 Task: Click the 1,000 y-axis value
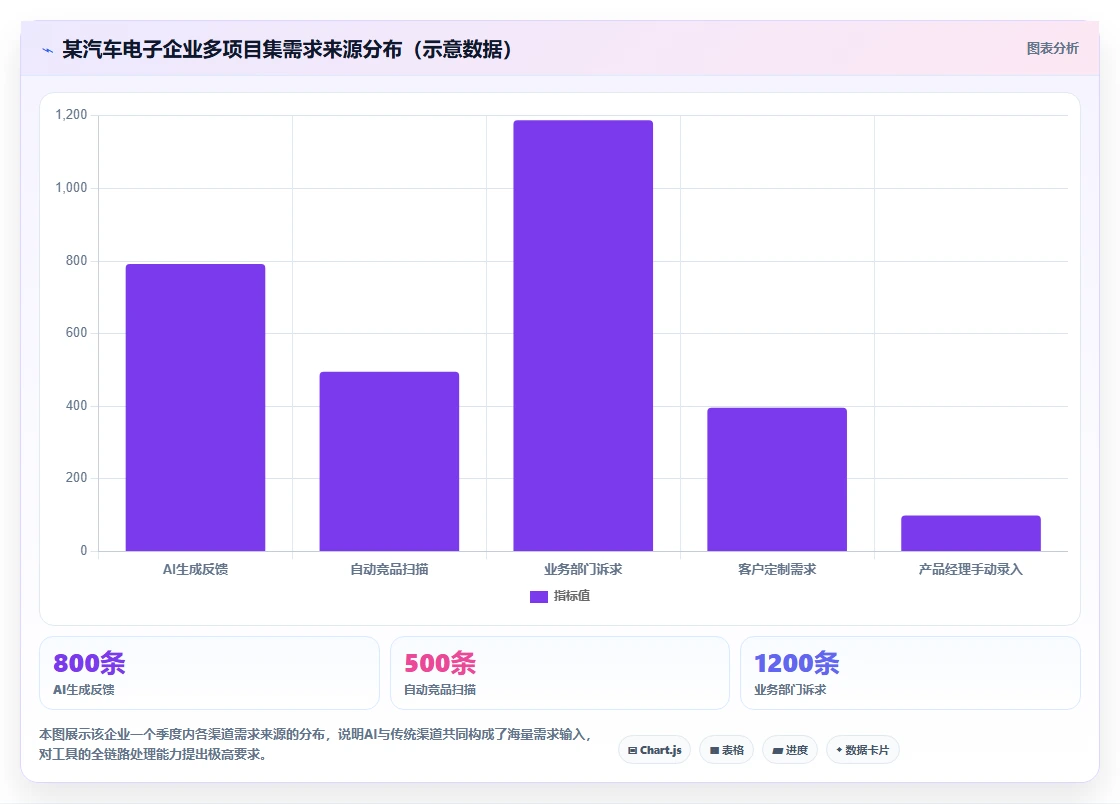click(x=71, y=188)
